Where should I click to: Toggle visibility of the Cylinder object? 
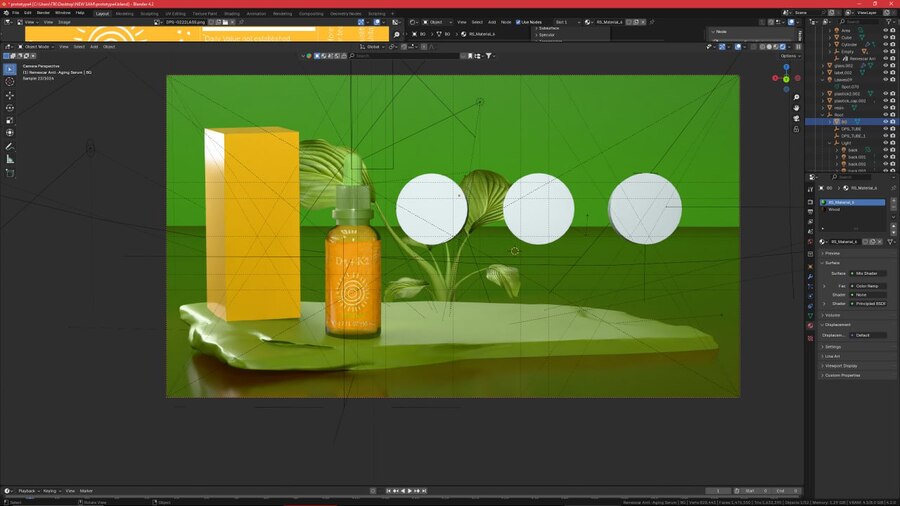(x=884, y=44)
